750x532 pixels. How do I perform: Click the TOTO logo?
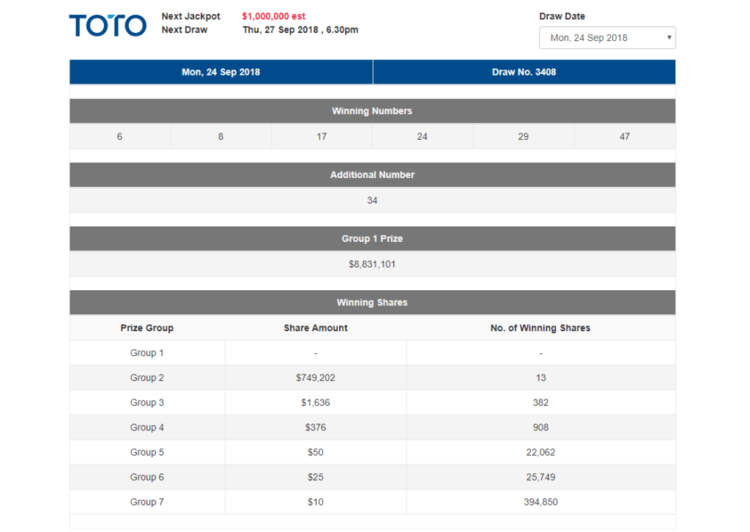point(108,25)
